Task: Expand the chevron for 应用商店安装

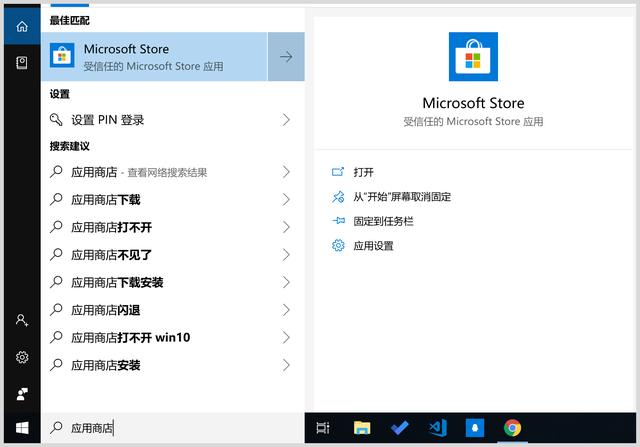Action: point(286,365)
